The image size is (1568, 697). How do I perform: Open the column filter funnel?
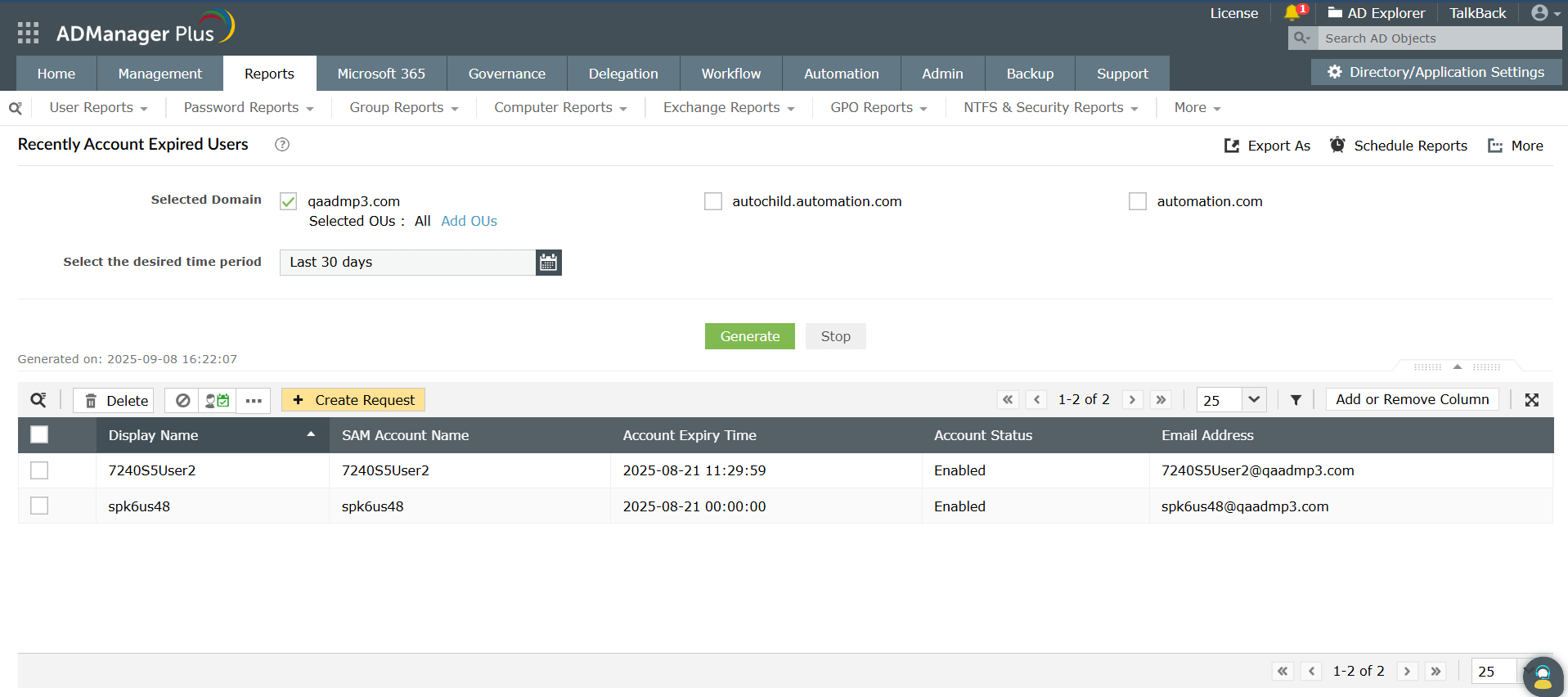pos(1296,400)
